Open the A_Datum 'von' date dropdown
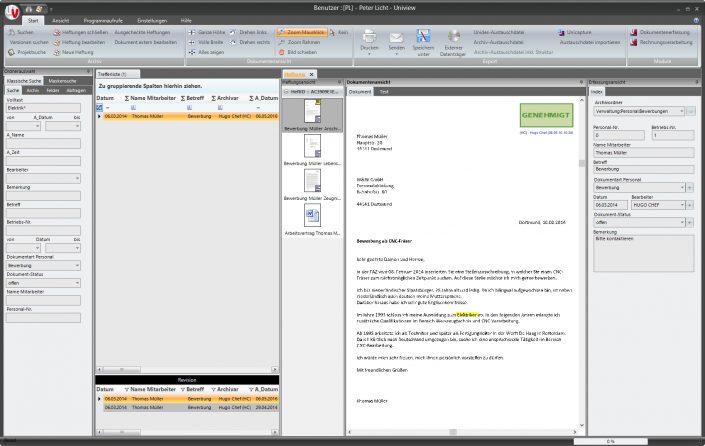This screenshot has height=446, width=705. (37, 126)
